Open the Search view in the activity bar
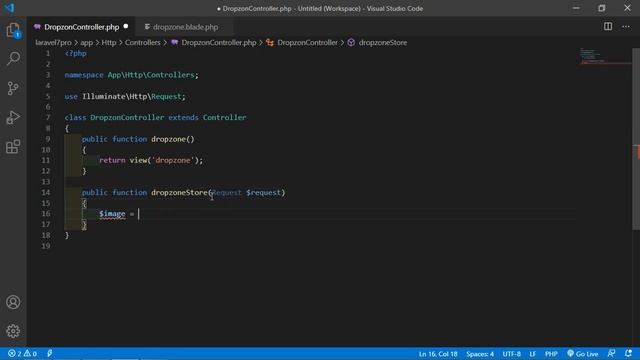Viewport: 640px width, 360px height. tap(13, 59)
